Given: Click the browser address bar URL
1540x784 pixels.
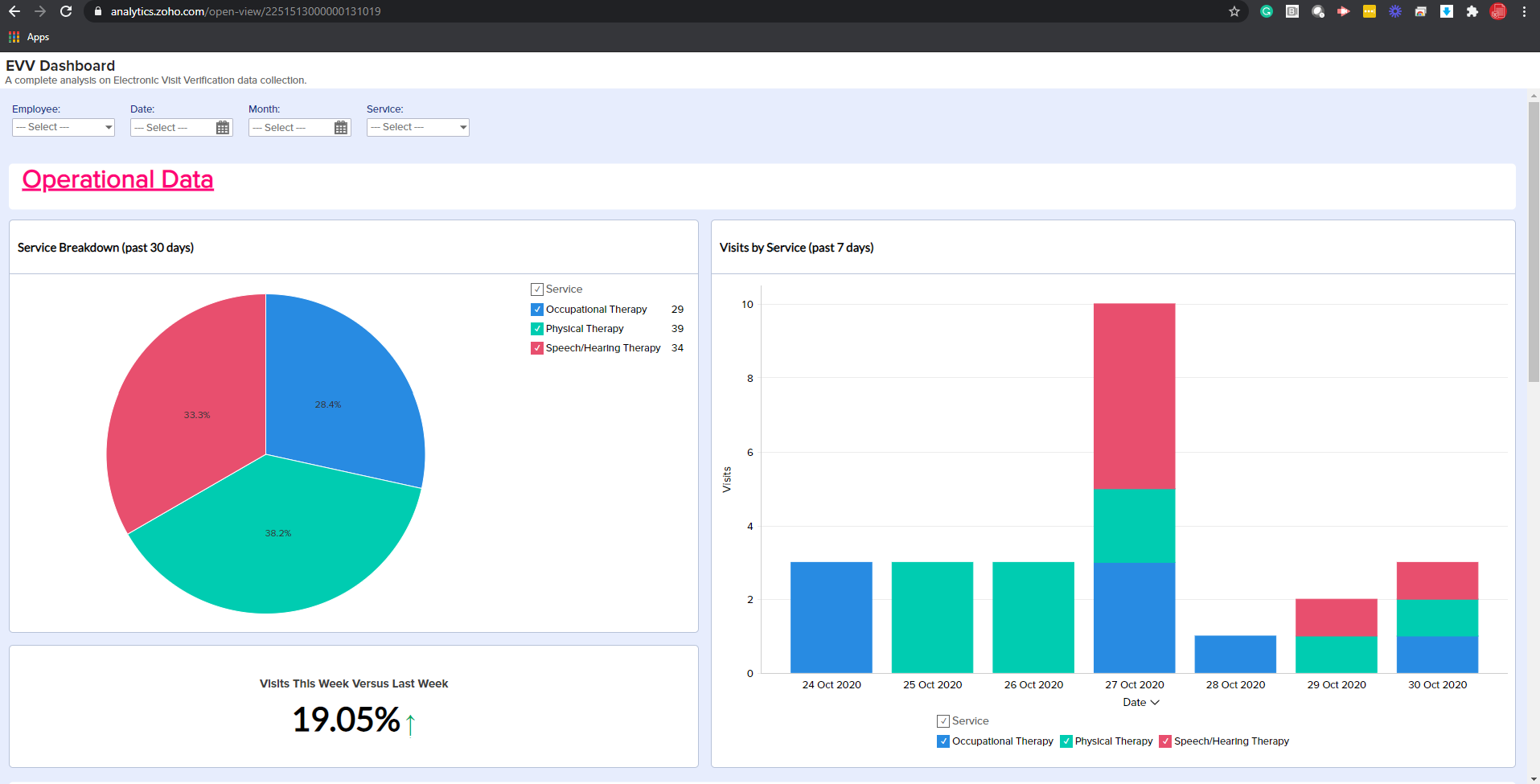Looking at the screenshot, I should click(246, 11).
